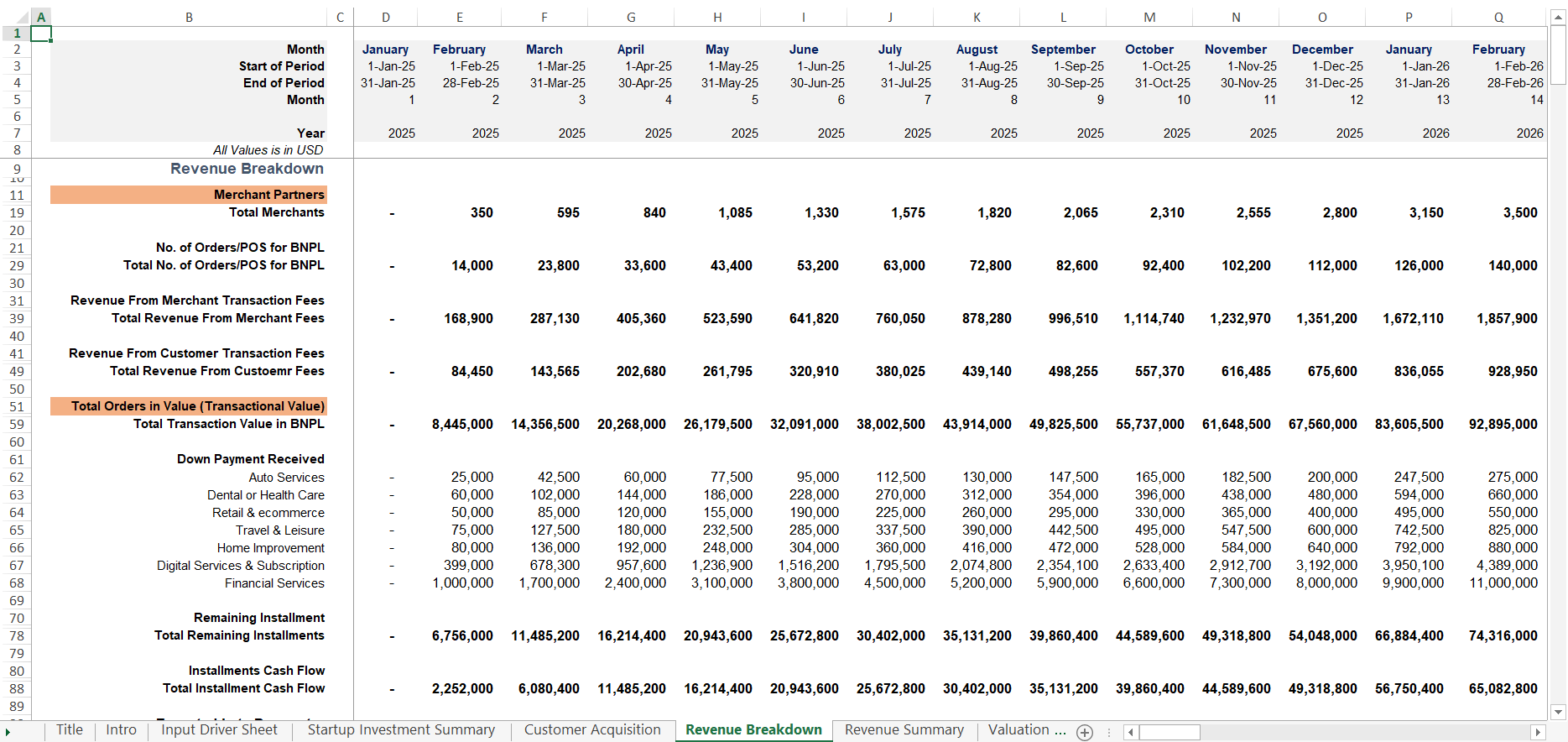Viewport: 1568px width, 742px height.
Task: Click the Home Improvement label
Action: 271,548
